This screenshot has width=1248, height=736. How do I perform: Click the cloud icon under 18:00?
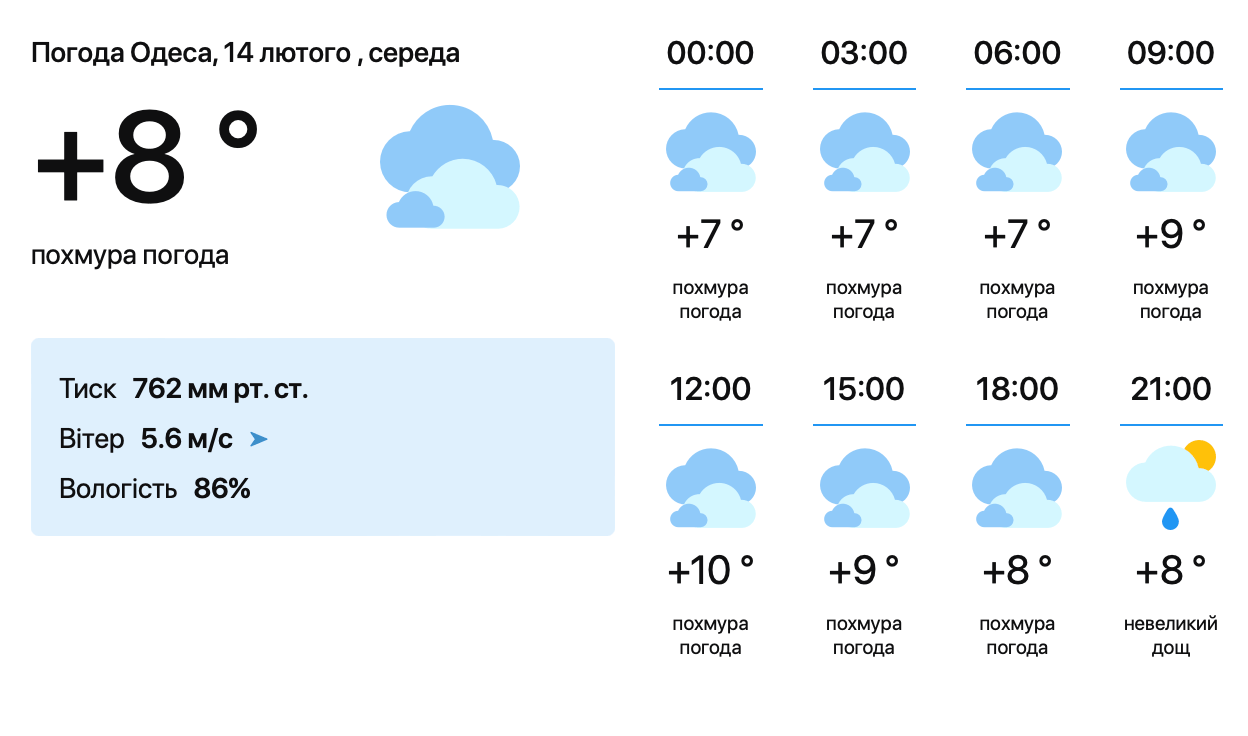point(1017,488)
